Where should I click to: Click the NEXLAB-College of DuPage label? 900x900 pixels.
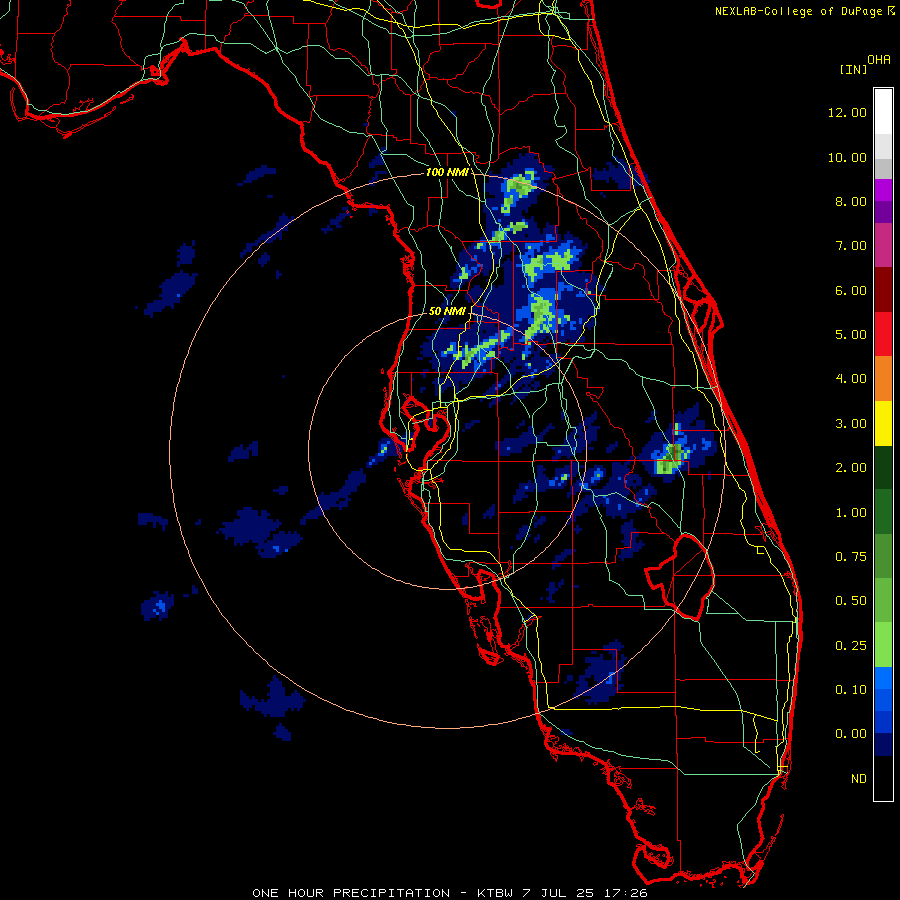(799, 11)
